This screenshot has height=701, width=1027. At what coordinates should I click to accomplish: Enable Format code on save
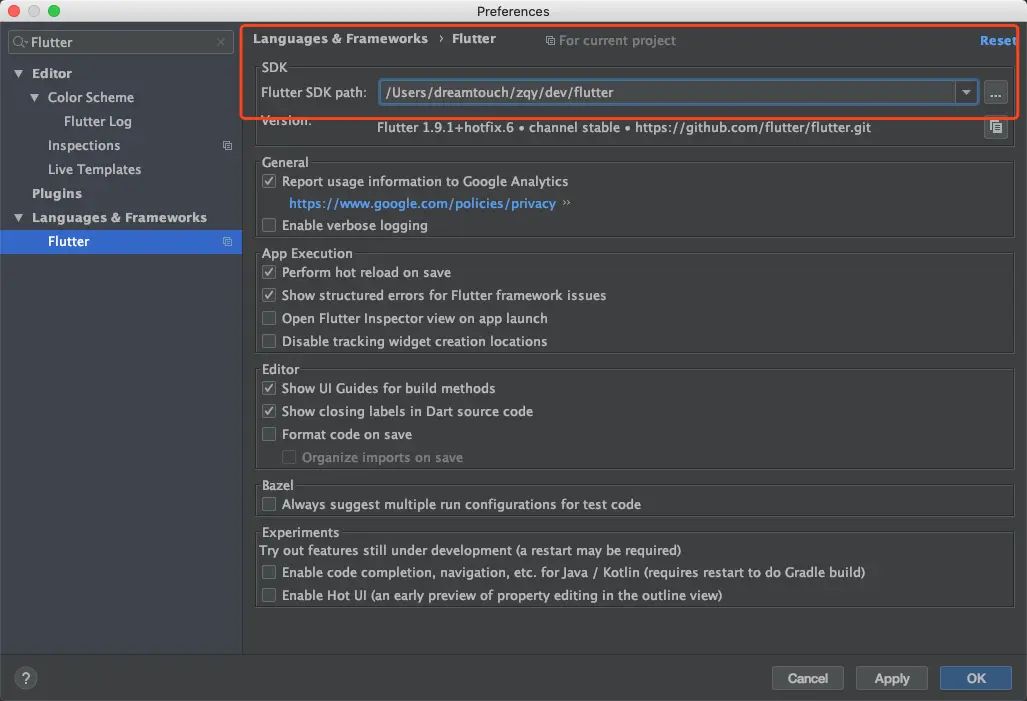tap(269, 434)
